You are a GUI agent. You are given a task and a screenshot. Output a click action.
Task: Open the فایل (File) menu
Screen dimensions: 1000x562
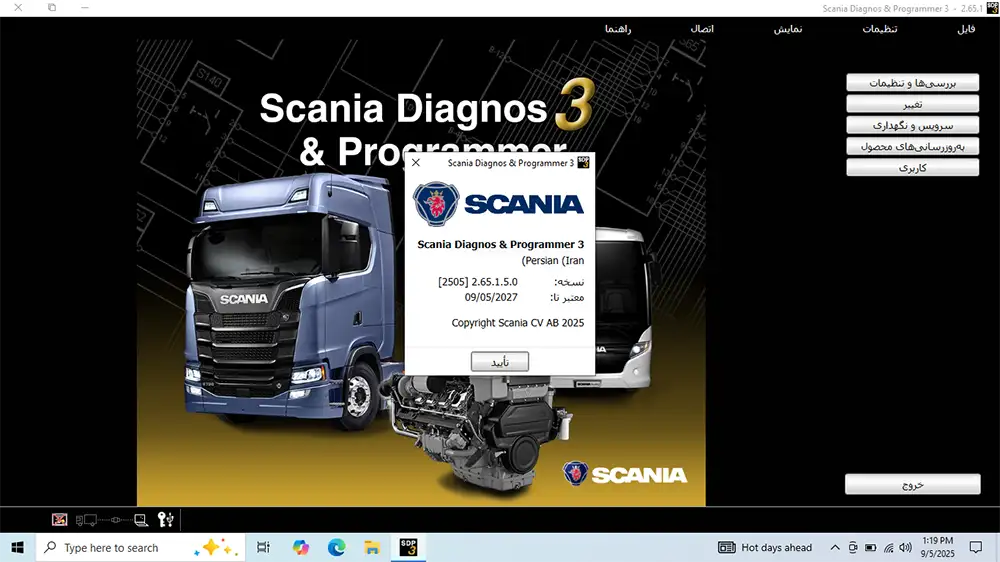965,29
